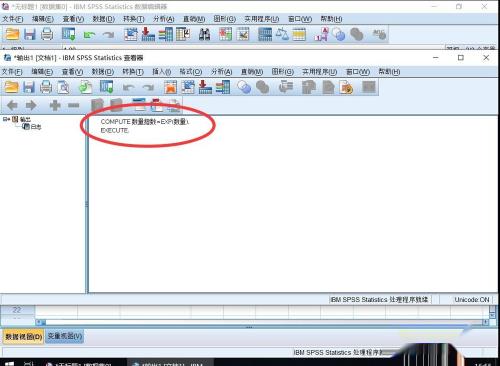
Task: Select the COMPUTE syntax line in log
Action: tap(145, 122)
